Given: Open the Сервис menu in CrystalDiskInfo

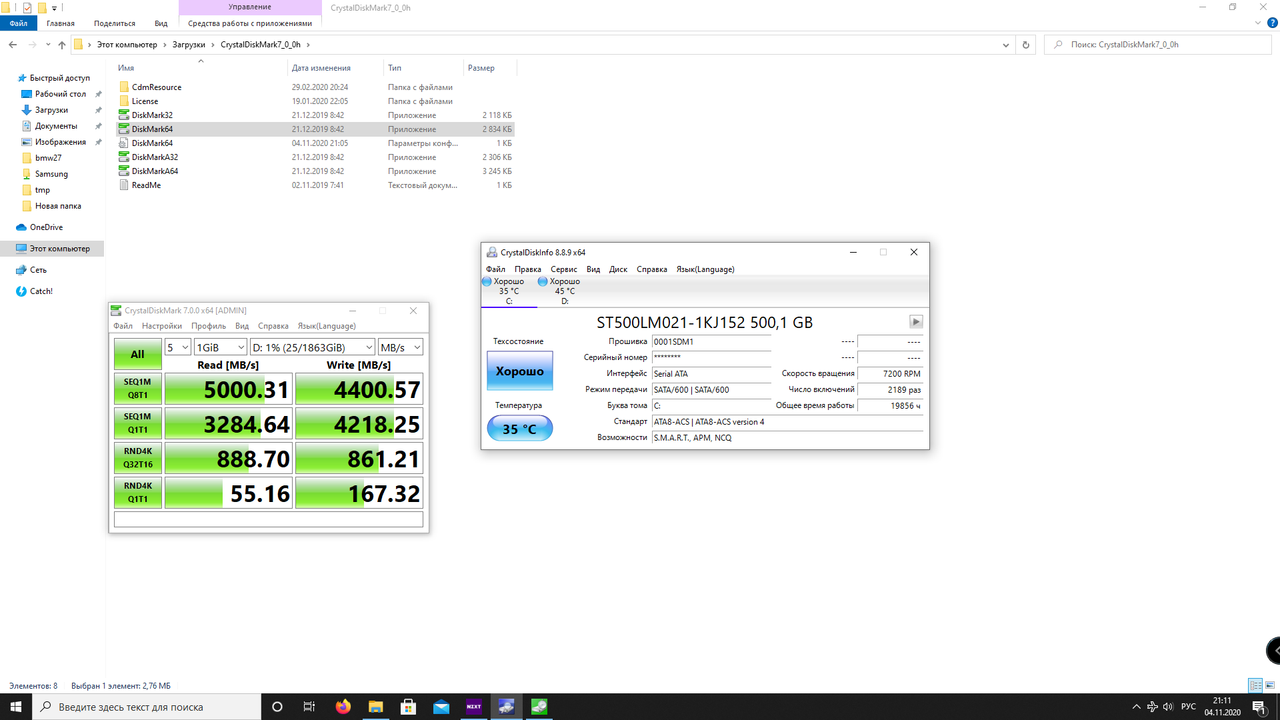Looking at the screenshot, I should click(x=564, y=269).
